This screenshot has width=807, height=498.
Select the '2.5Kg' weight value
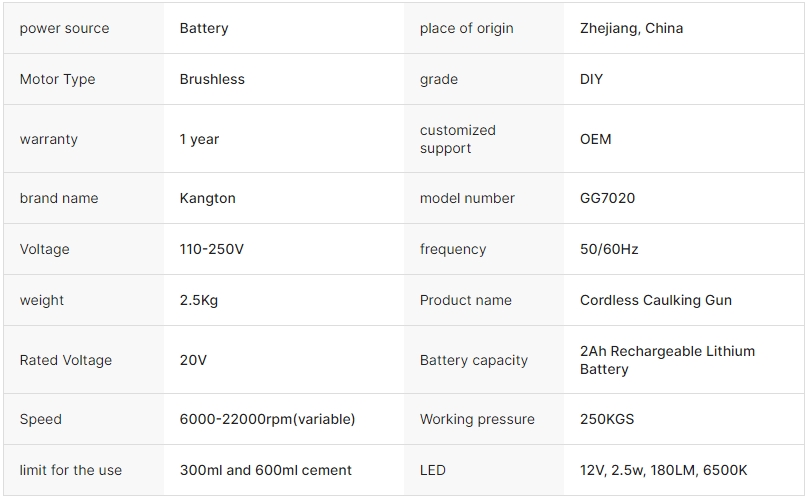tap(198, 300)
